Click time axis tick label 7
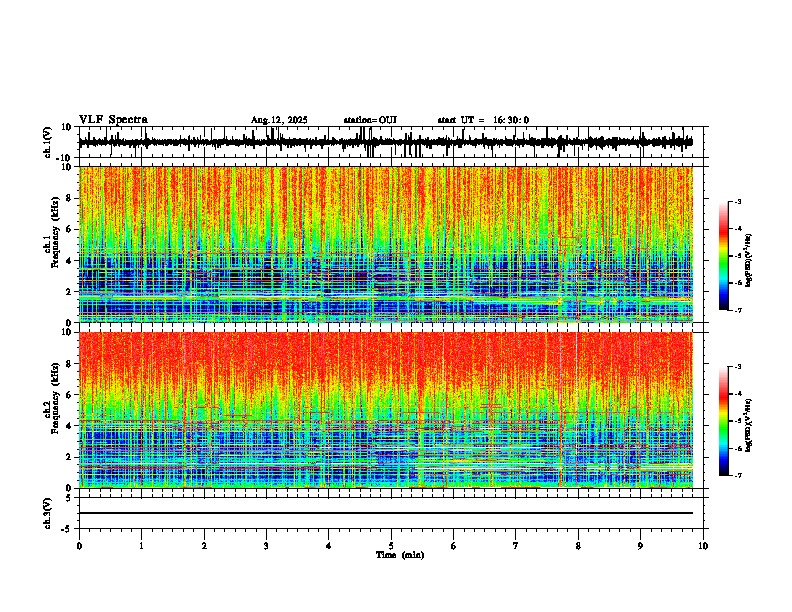Screen dimensions: 792x612 pos(516,546)
